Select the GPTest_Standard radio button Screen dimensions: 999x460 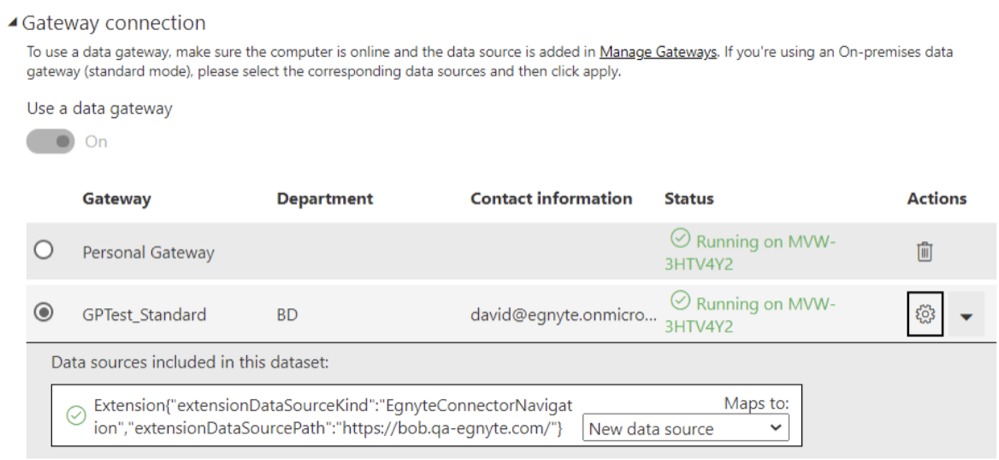tap(43, 313)
